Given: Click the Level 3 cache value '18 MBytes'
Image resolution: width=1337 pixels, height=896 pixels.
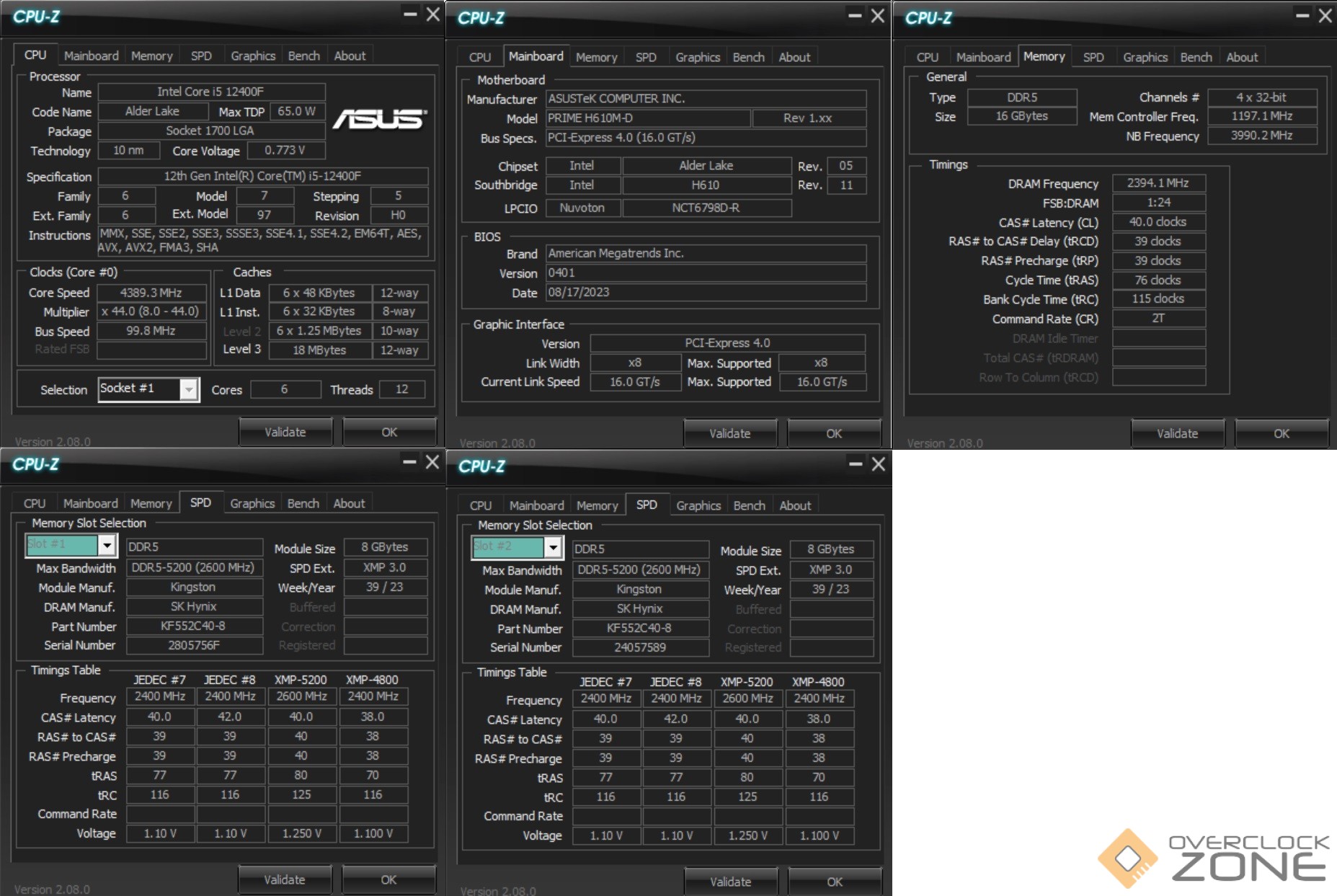Looking at the screenshot, I should pos(319,350).
